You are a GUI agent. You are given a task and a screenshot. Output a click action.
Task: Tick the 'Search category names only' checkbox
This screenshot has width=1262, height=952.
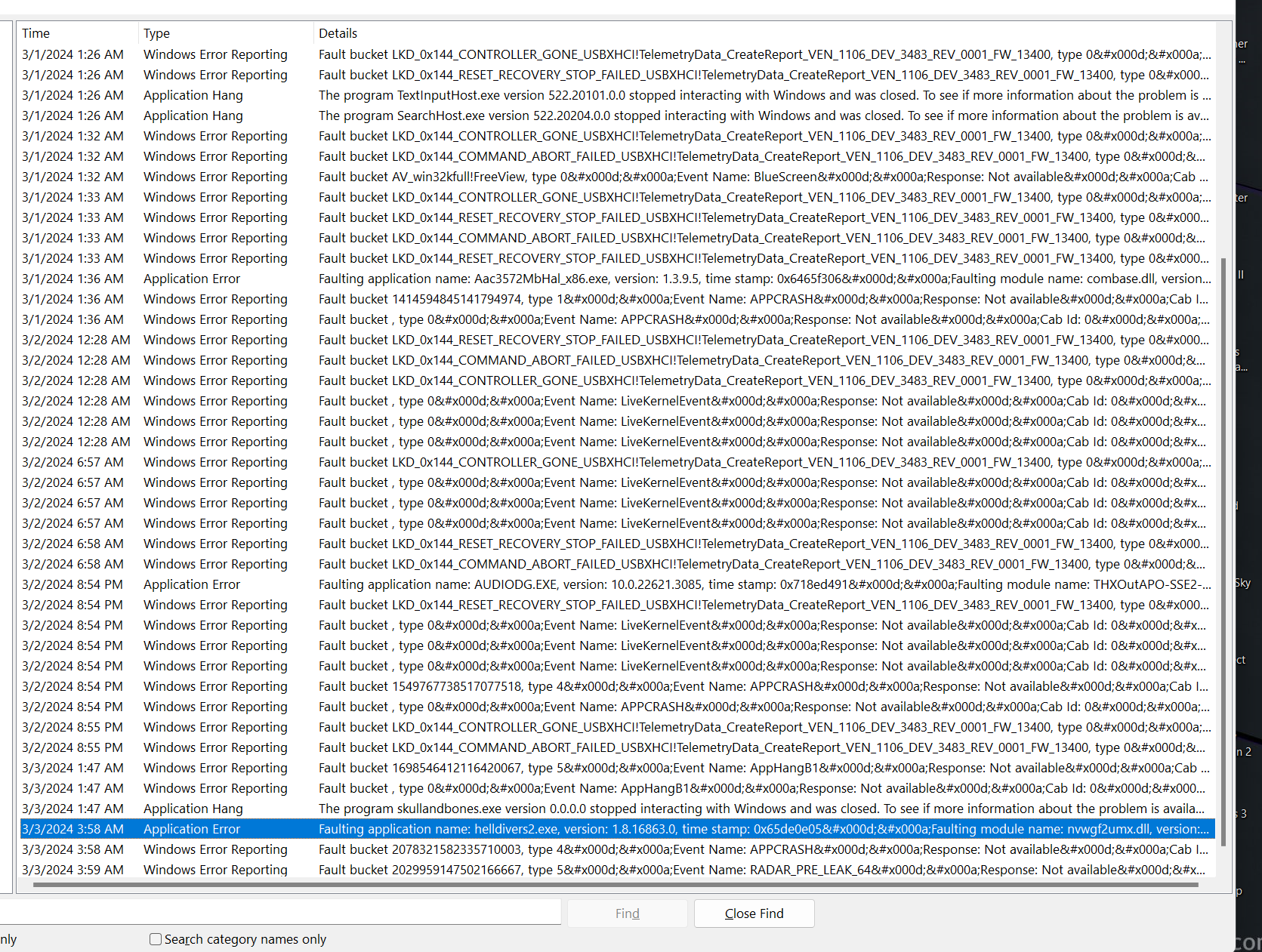point(156,939)
